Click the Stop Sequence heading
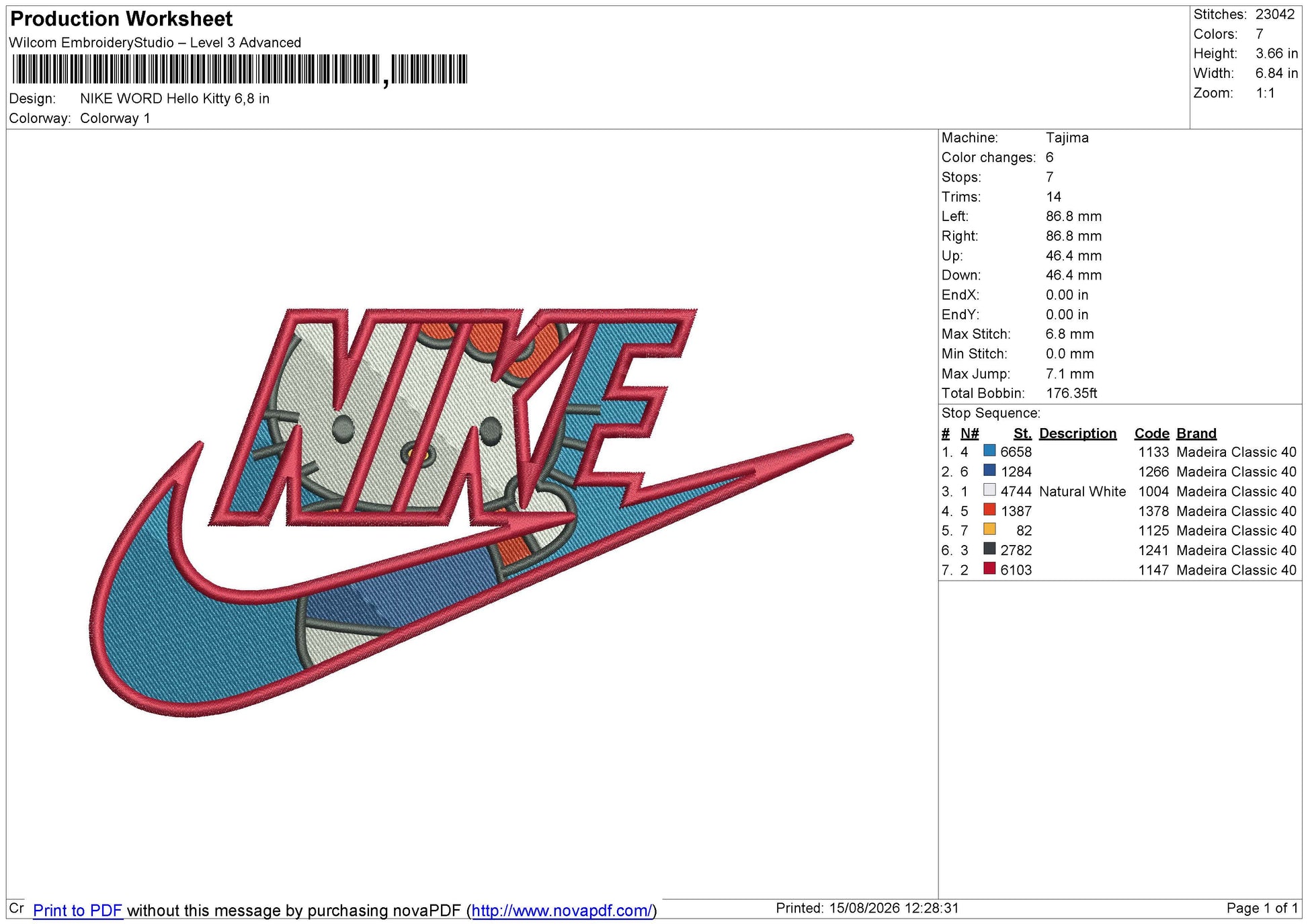The width and height of the screenshot is (1308, 924). [x=990, y=413]
